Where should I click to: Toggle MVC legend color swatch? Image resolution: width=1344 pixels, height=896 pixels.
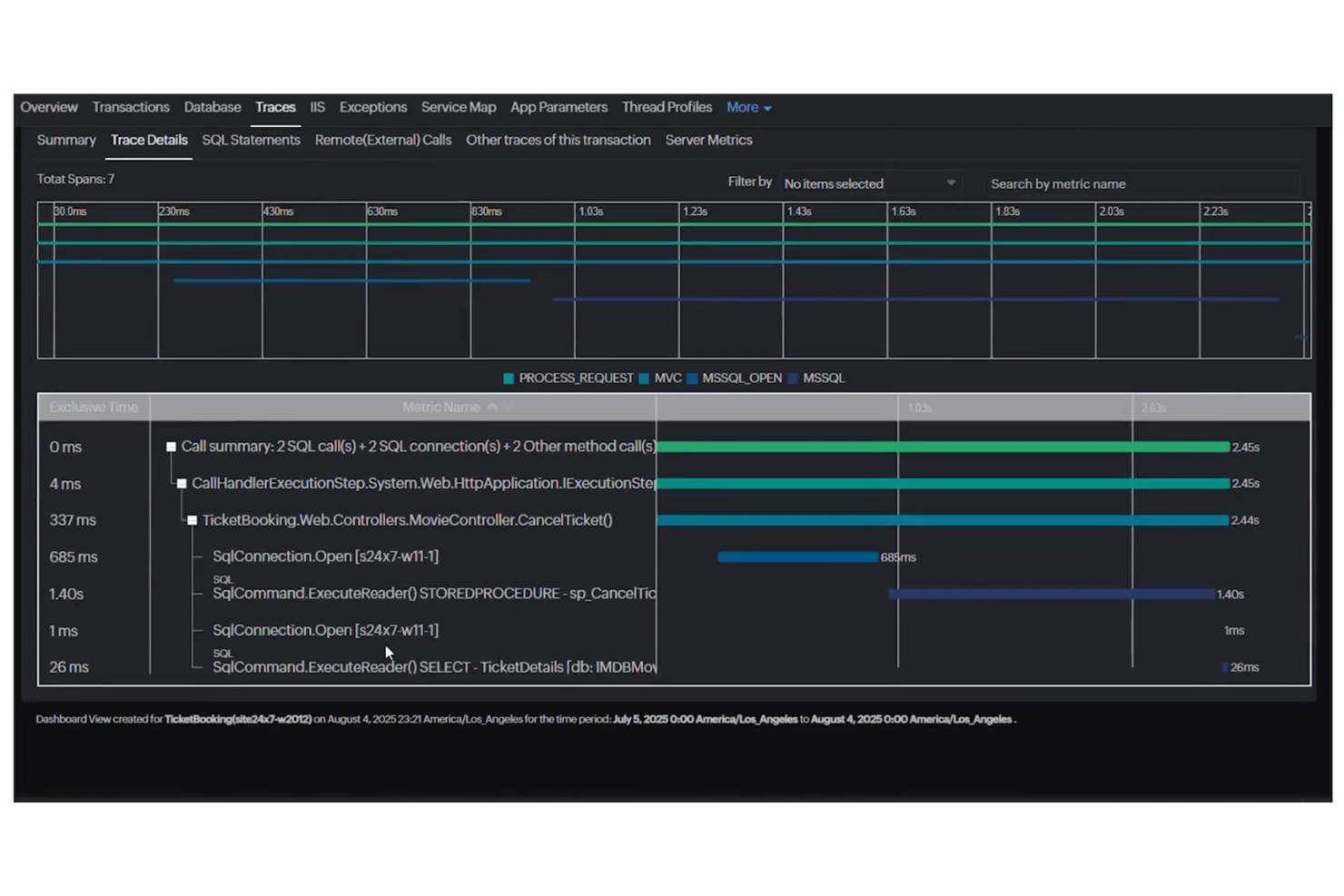(644, 379)
